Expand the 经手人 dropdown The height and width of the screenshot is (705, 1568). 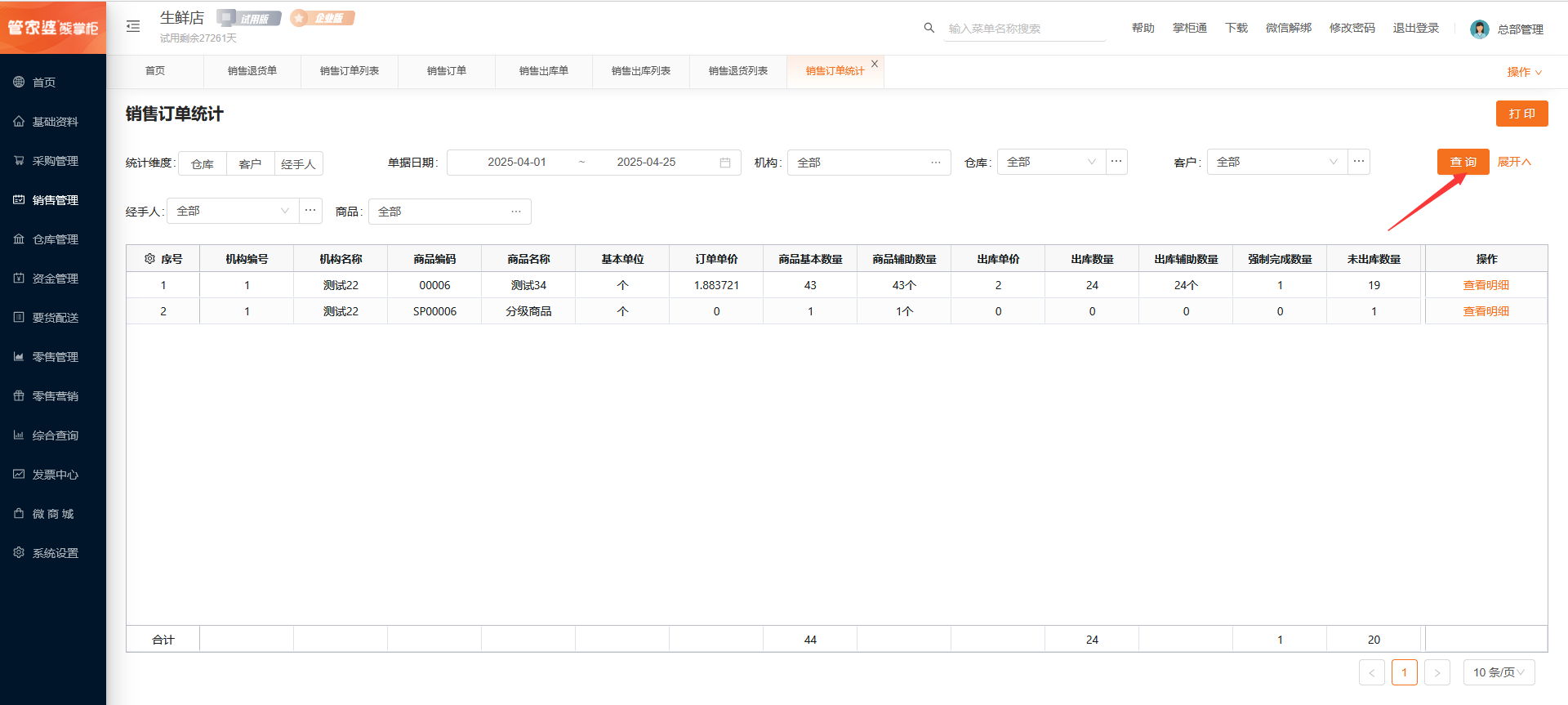(x=233, y=211)
